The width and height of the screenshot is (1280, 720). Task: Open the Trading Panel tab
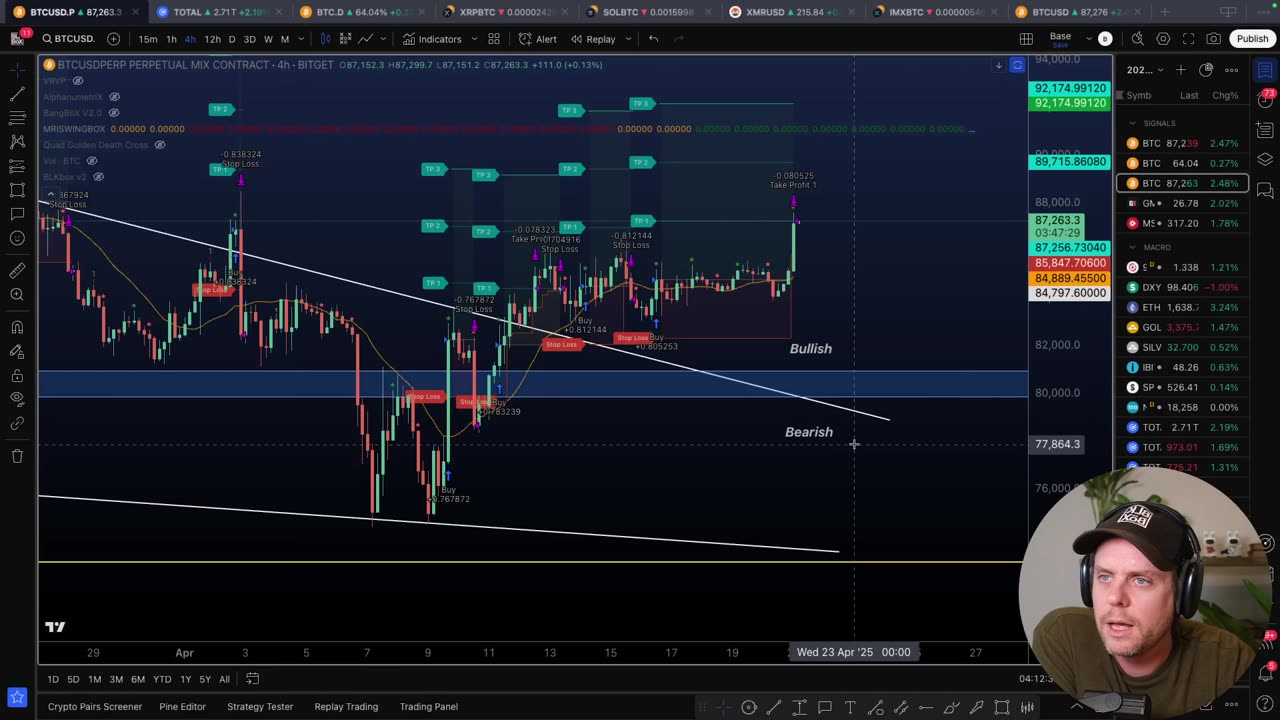tap(429, 707)
